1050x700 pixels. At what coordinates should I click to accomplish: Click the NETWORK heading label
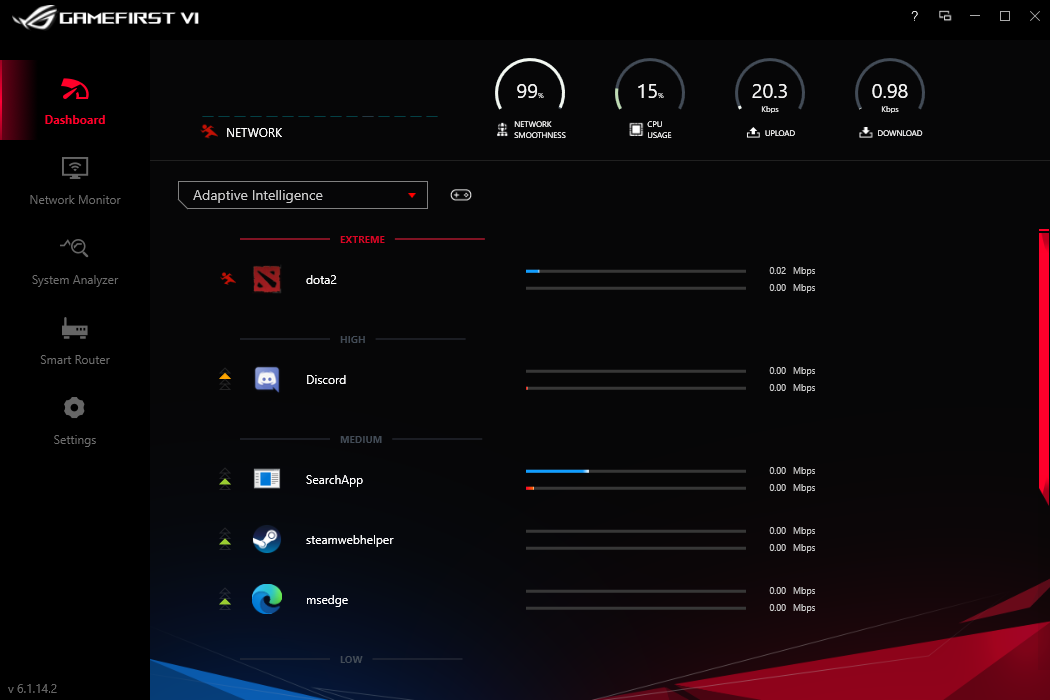tap(254, 133)
